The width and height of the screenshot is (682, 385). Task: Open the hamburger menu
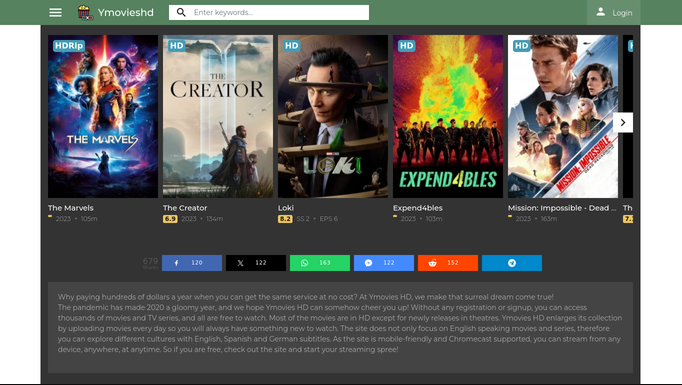[x=55, y=13]
